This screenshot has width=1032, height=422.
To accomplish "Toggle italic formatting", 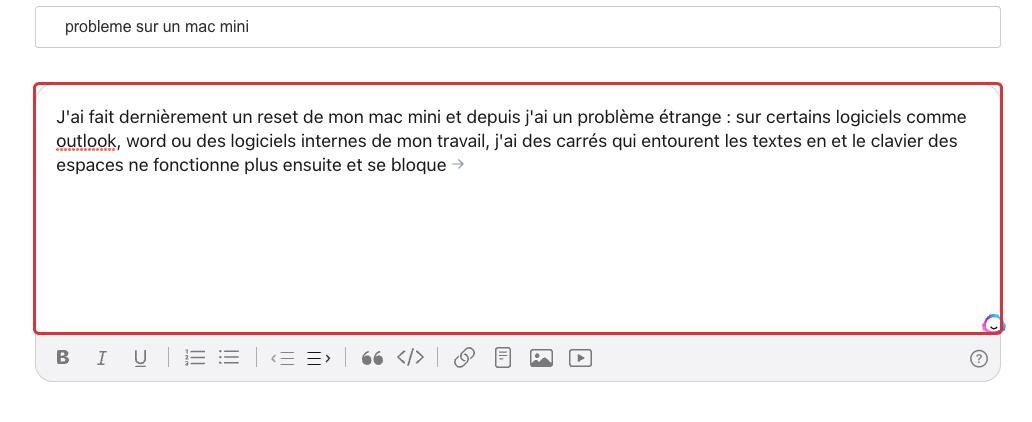I will [101, 358].
